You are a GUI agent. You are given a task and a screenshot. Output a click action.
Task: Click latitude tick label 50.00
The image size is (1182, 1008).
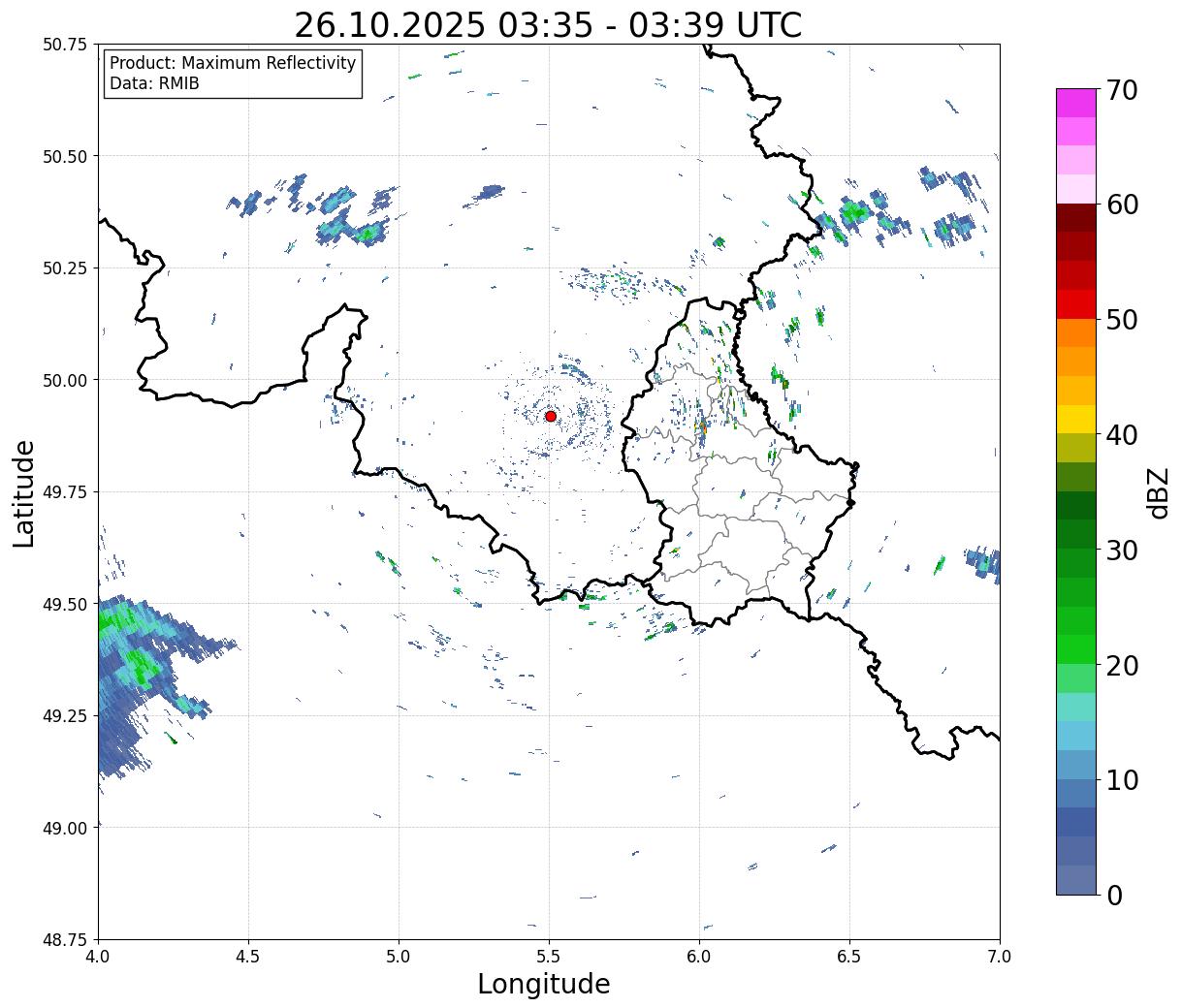64,380
